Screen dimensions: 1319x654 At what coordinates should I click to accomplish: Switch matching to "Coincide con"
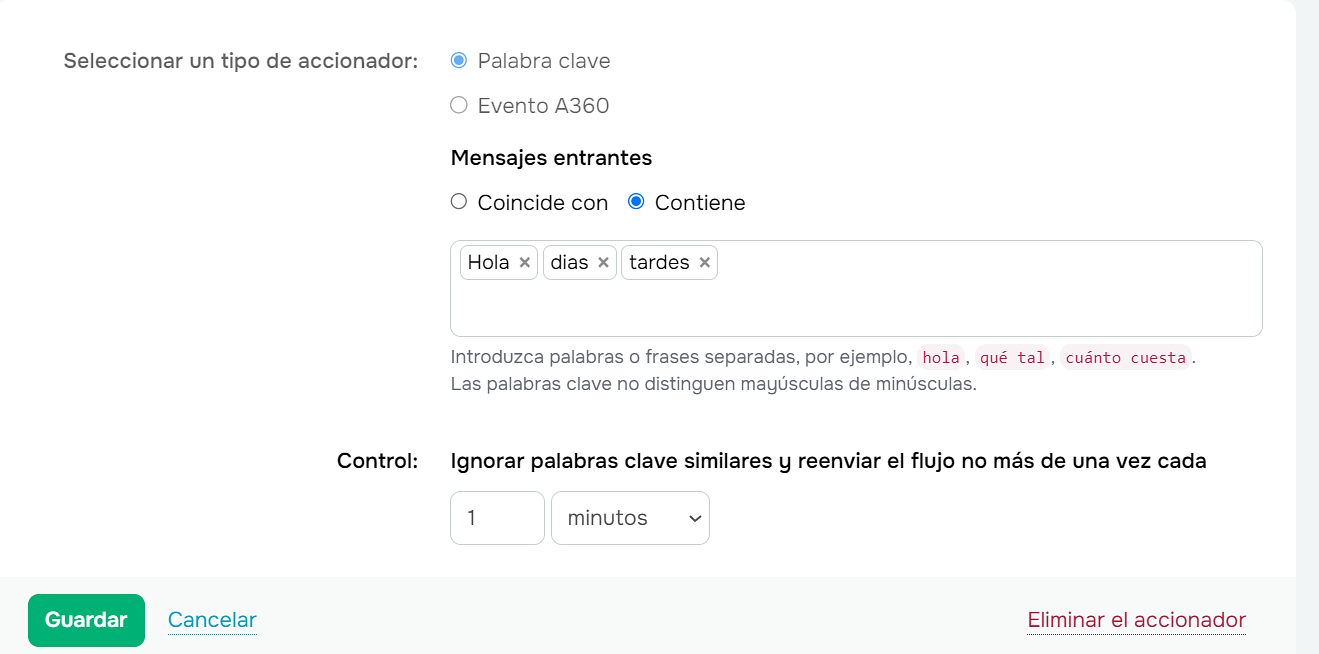459,202
